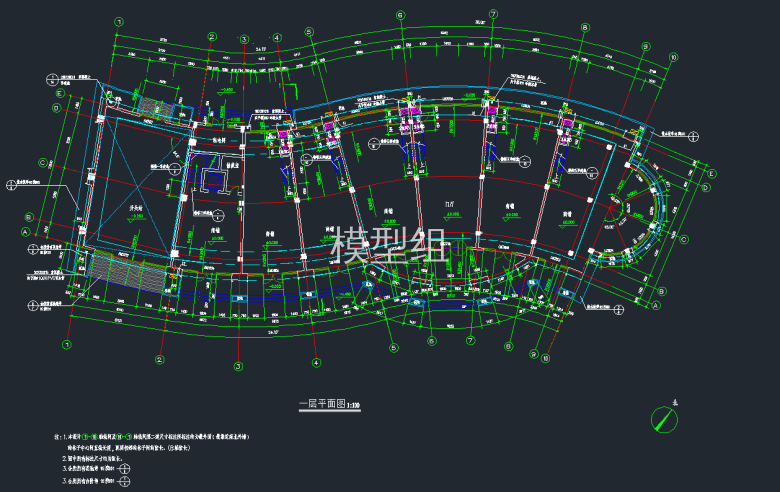Select grid bubble 4 below the plan
This screenshot has width=780, height=492.
(x=316, y=363)
